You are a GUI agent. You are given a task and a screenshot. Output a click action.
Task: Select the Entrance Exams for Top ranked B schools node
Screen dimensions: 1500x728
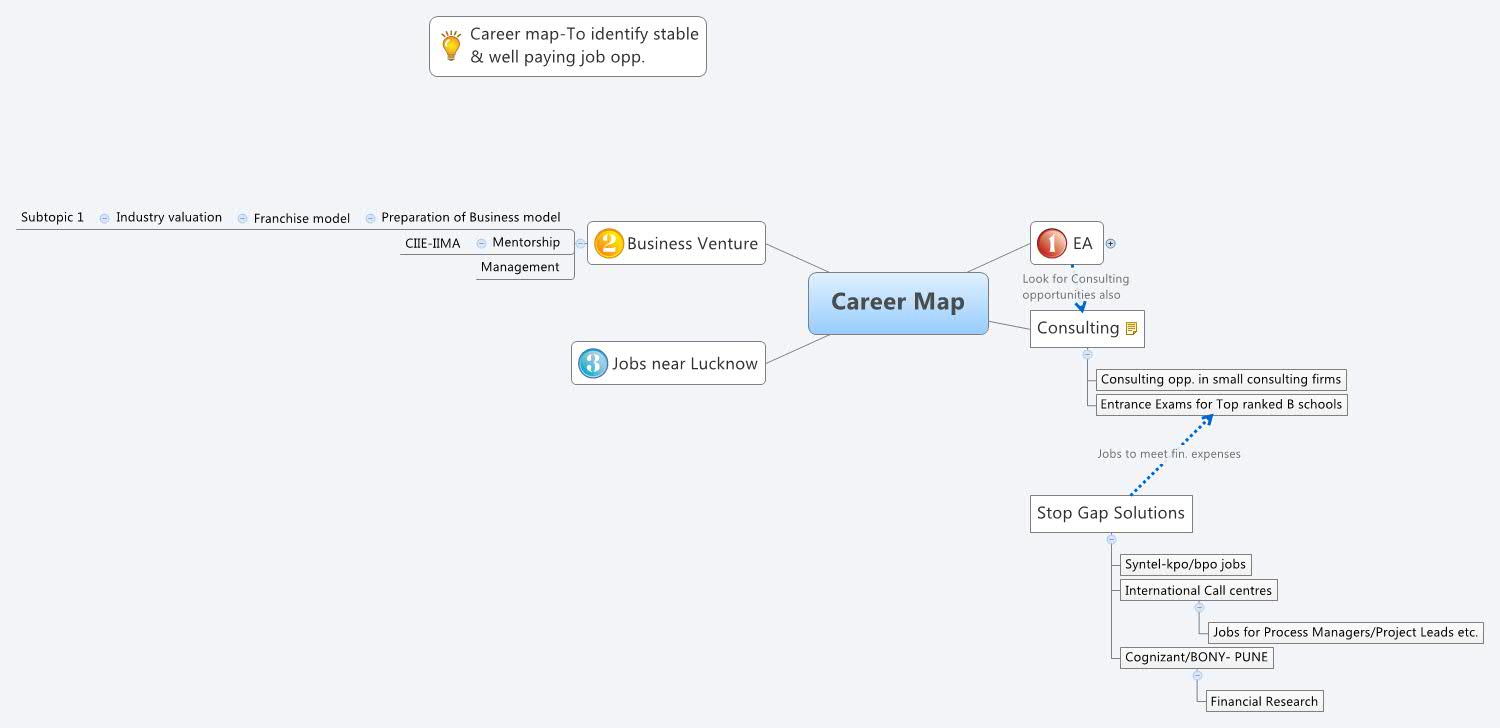click(1220, 404)
